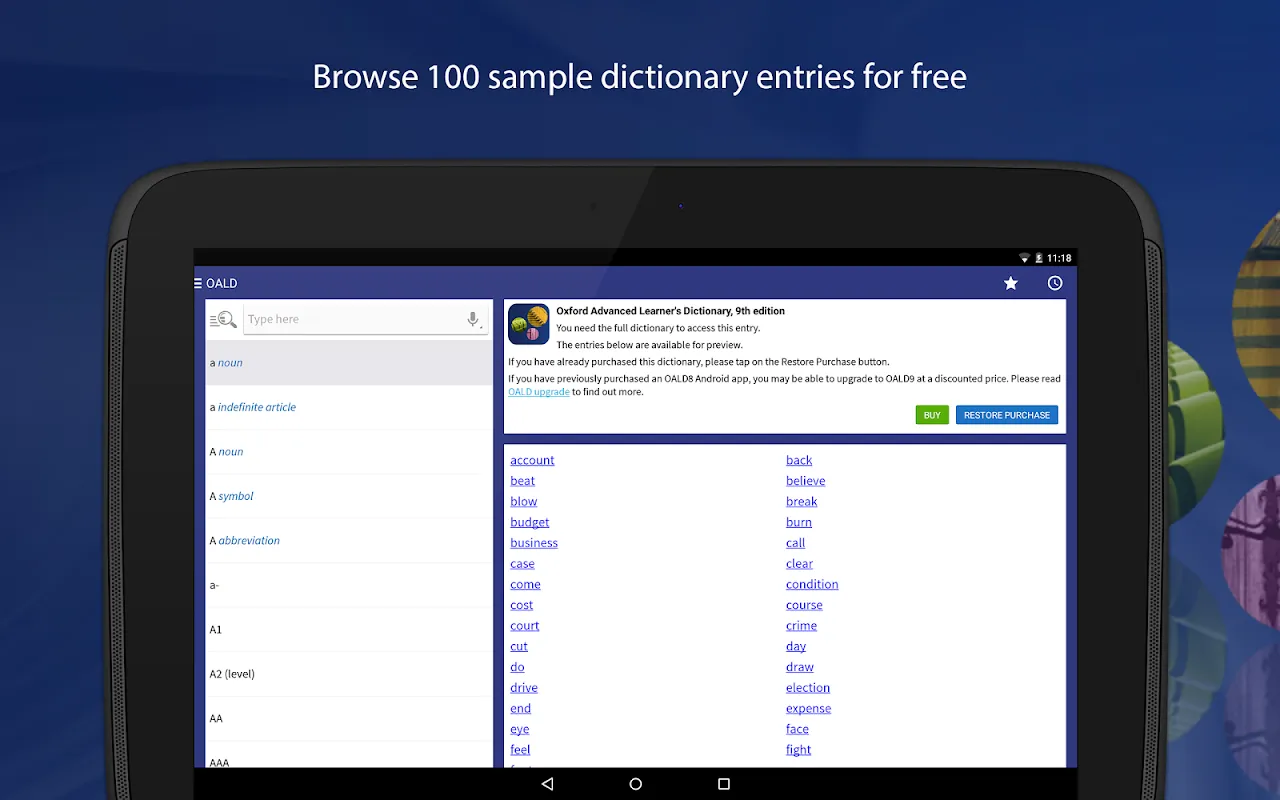The height and width of the screenshot is (800, 1280).
Task: Open the 'back' sample entry
Action: point(799,460)
